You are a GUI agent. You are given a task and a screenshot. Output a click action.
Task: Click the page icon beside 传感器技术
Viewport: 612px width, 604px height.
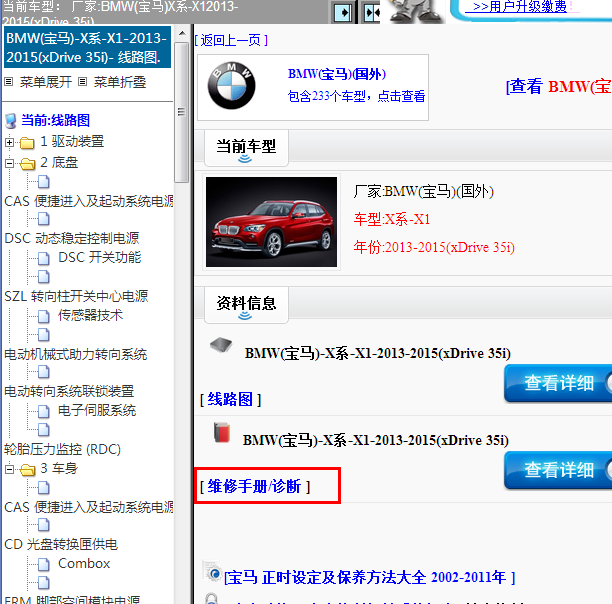(44, 316)
